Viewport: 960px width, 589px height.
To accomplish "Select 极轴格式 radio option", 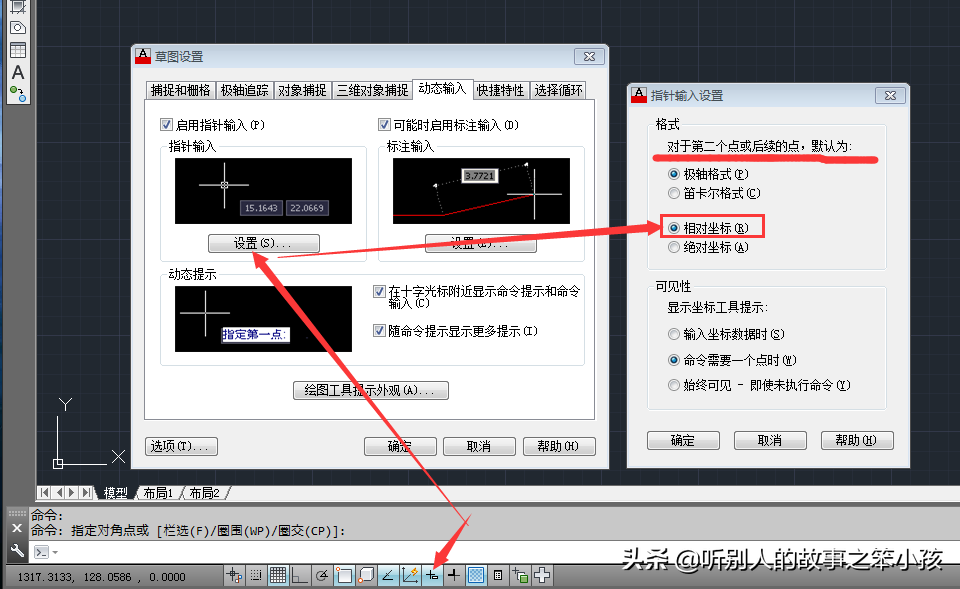I will pos(674,174).
